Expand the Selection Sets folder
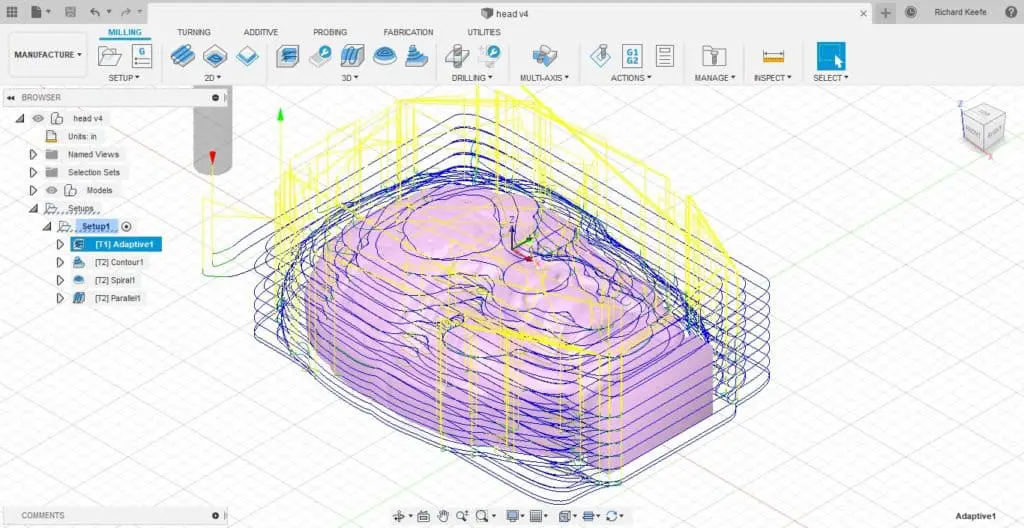This screenshot has height=528, width=1024. [x=33, y=173]
